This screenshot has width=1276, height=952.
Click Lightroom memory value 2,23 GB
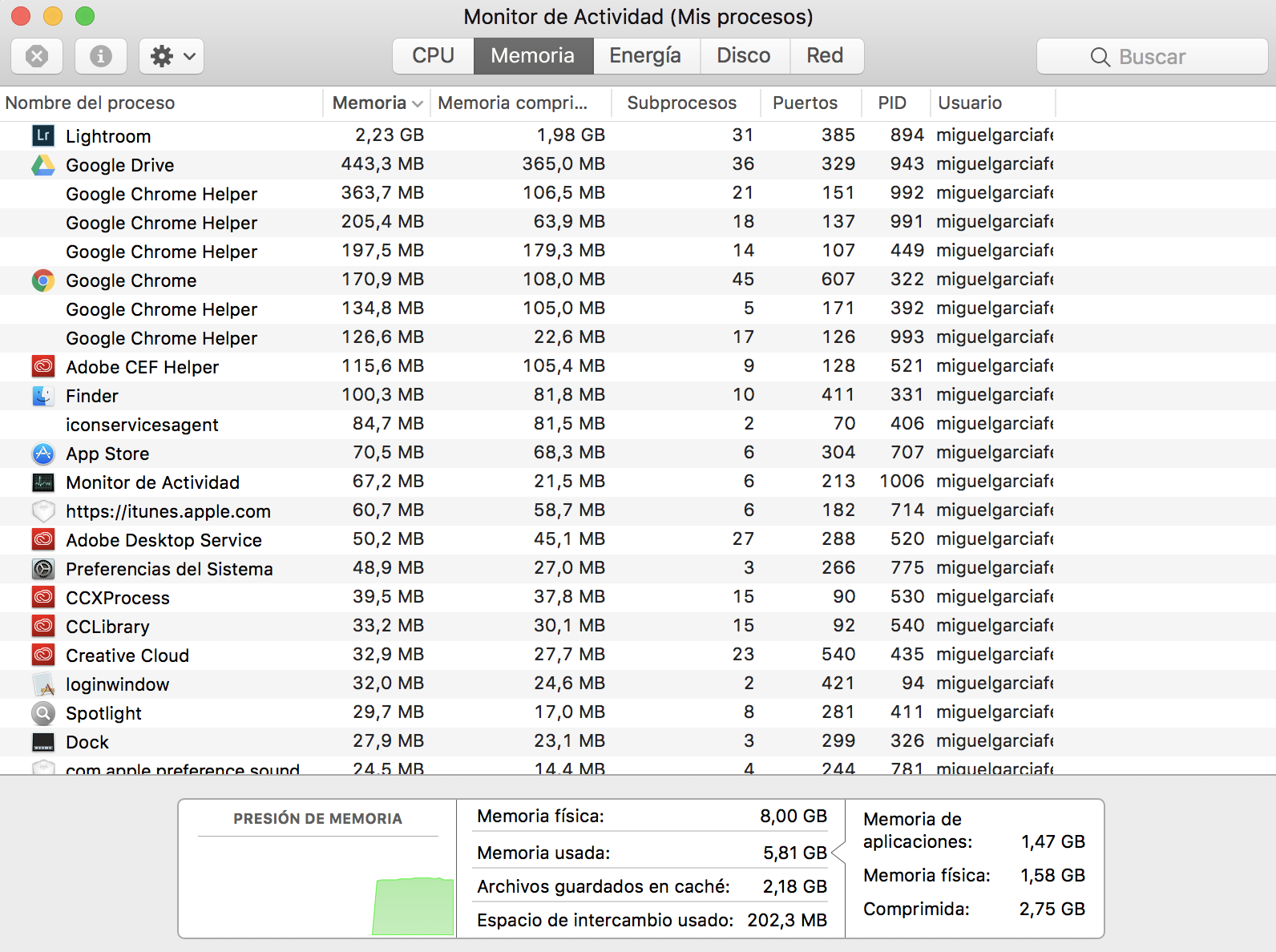(390, 135)
